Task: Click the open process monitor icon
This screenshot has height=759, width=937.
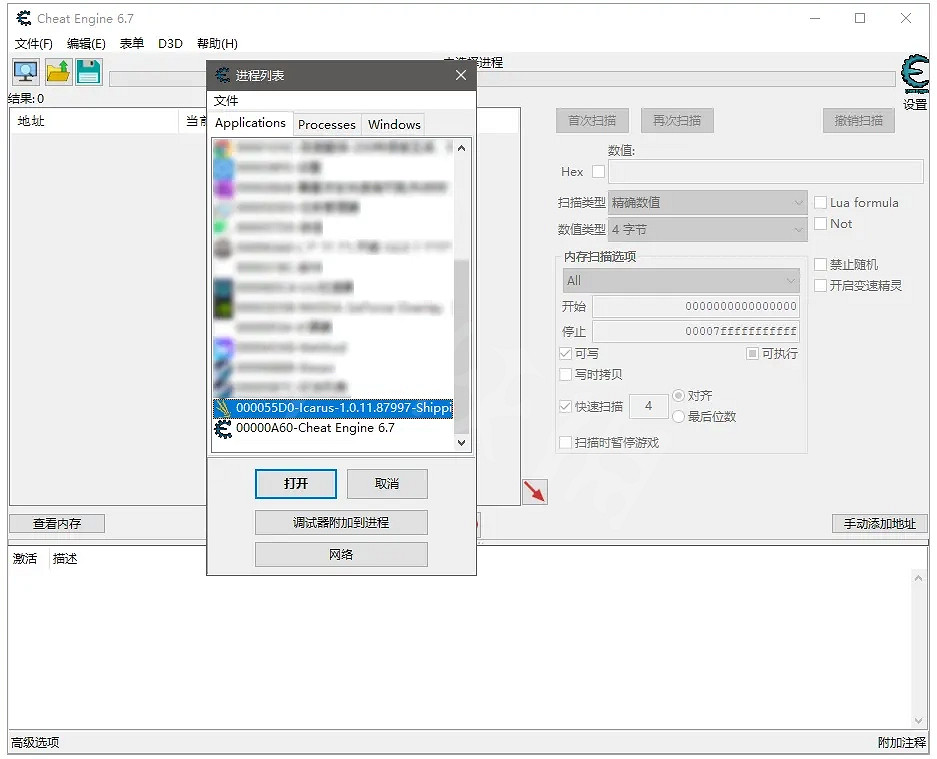Action: click(25, 72)
